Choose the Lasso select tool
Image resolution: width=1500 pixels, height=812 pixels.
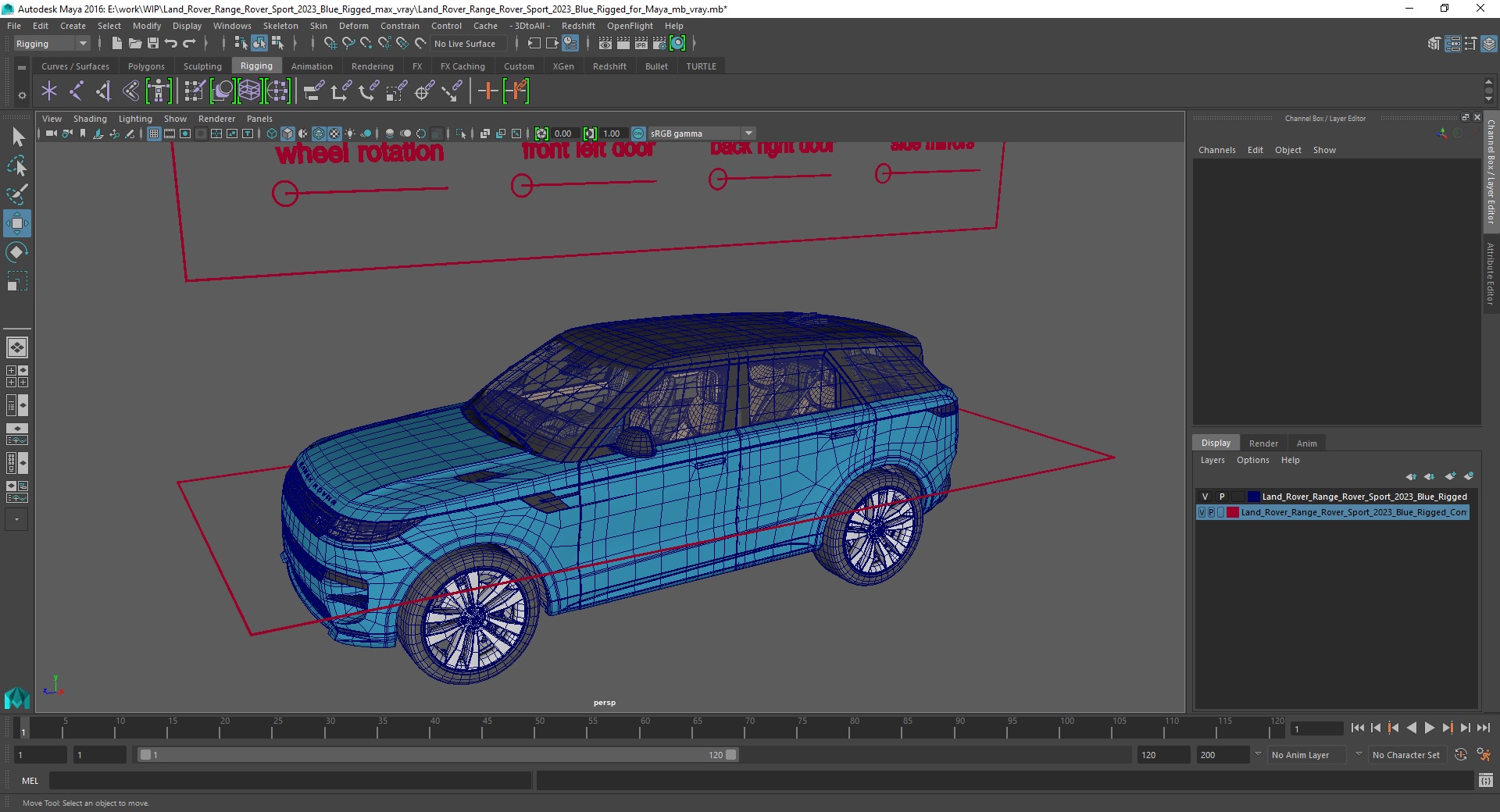point(17,166)
